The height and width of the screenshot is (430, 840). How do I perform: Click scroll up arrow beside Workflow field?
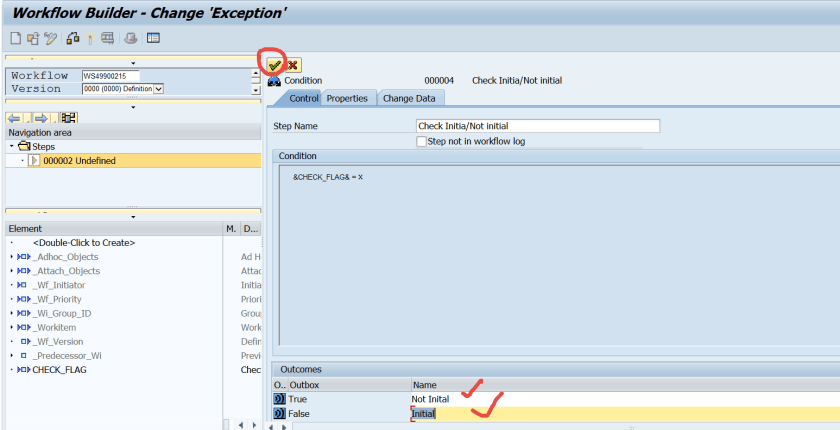[256, 73]
